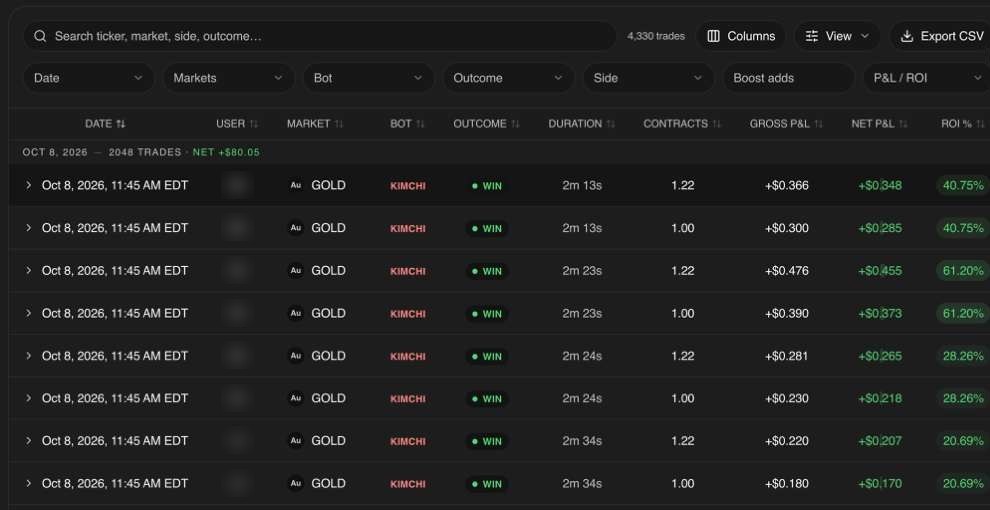Click Au gold icon in +$0.390 row

point(295,313)
